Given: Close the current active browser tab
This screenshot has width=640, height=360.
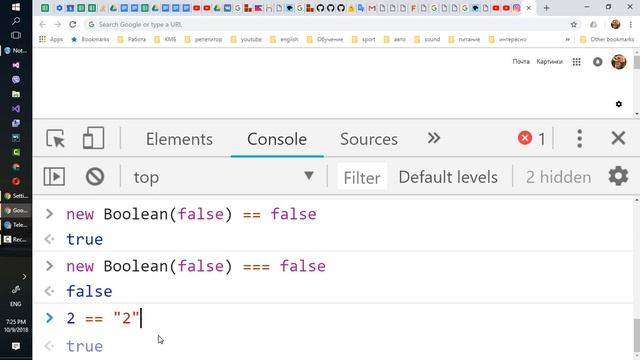Looking at the screenshot, I should (x=529, y=8).
